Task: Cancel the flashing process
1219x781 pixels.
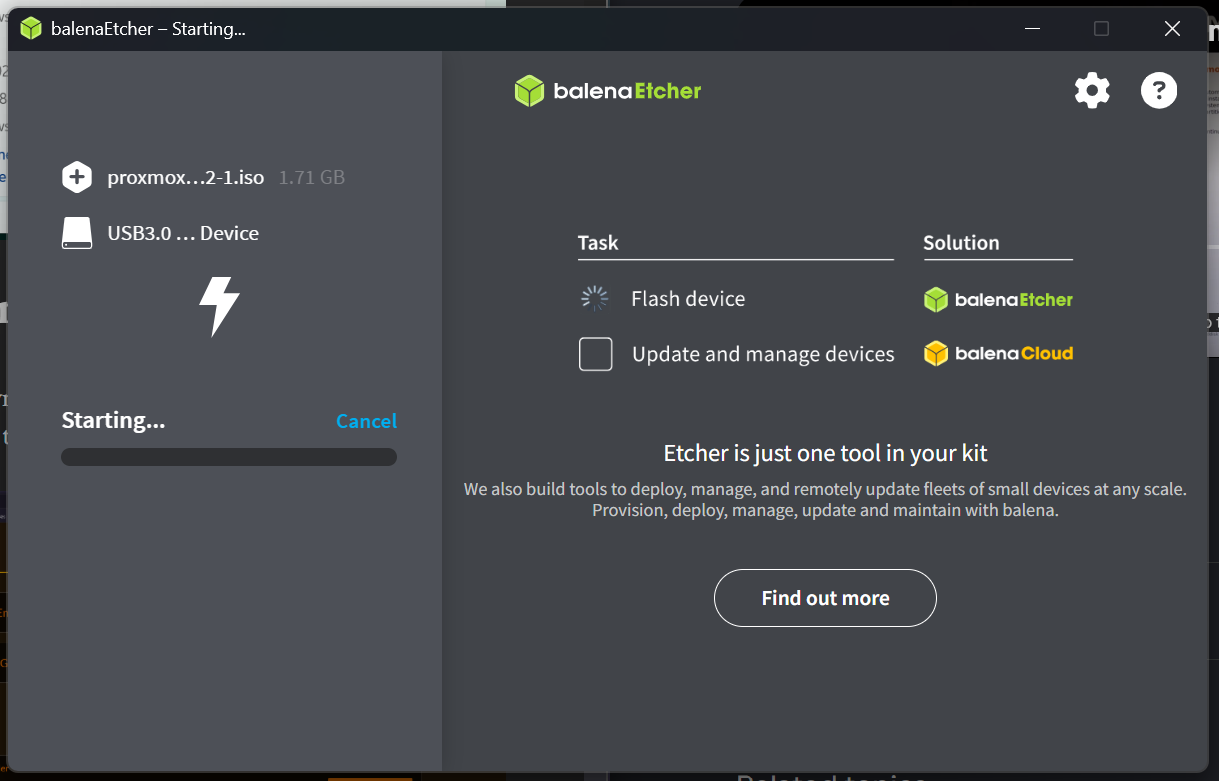Action: (x=366, y=421)
